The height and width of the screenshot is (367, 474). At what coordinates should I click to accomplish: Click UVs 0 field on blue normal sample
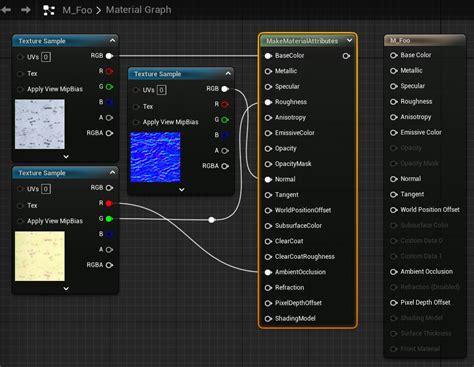pos(162,90)
